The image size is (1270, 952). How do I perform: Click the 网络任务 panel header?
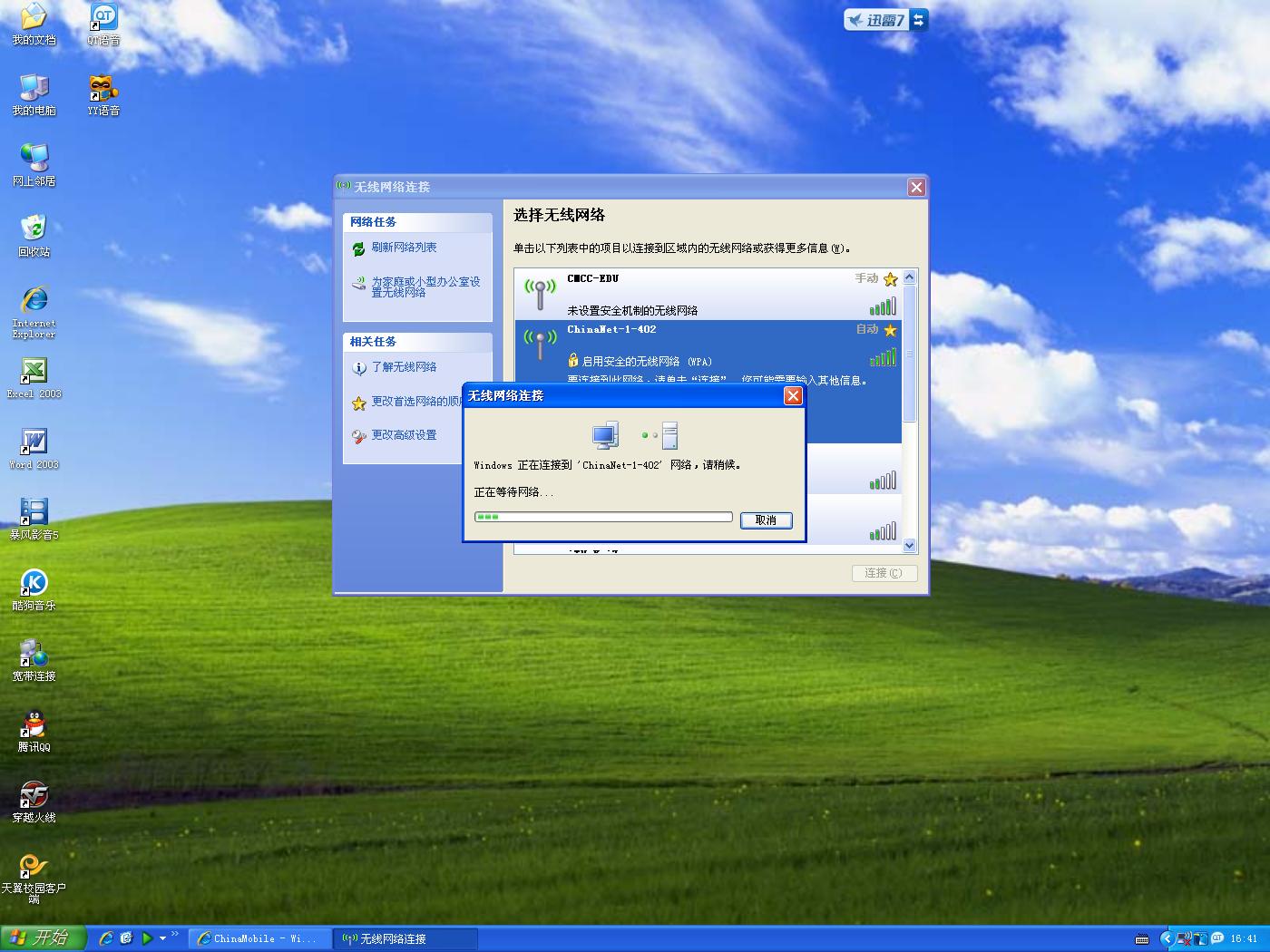click(417, 221)
